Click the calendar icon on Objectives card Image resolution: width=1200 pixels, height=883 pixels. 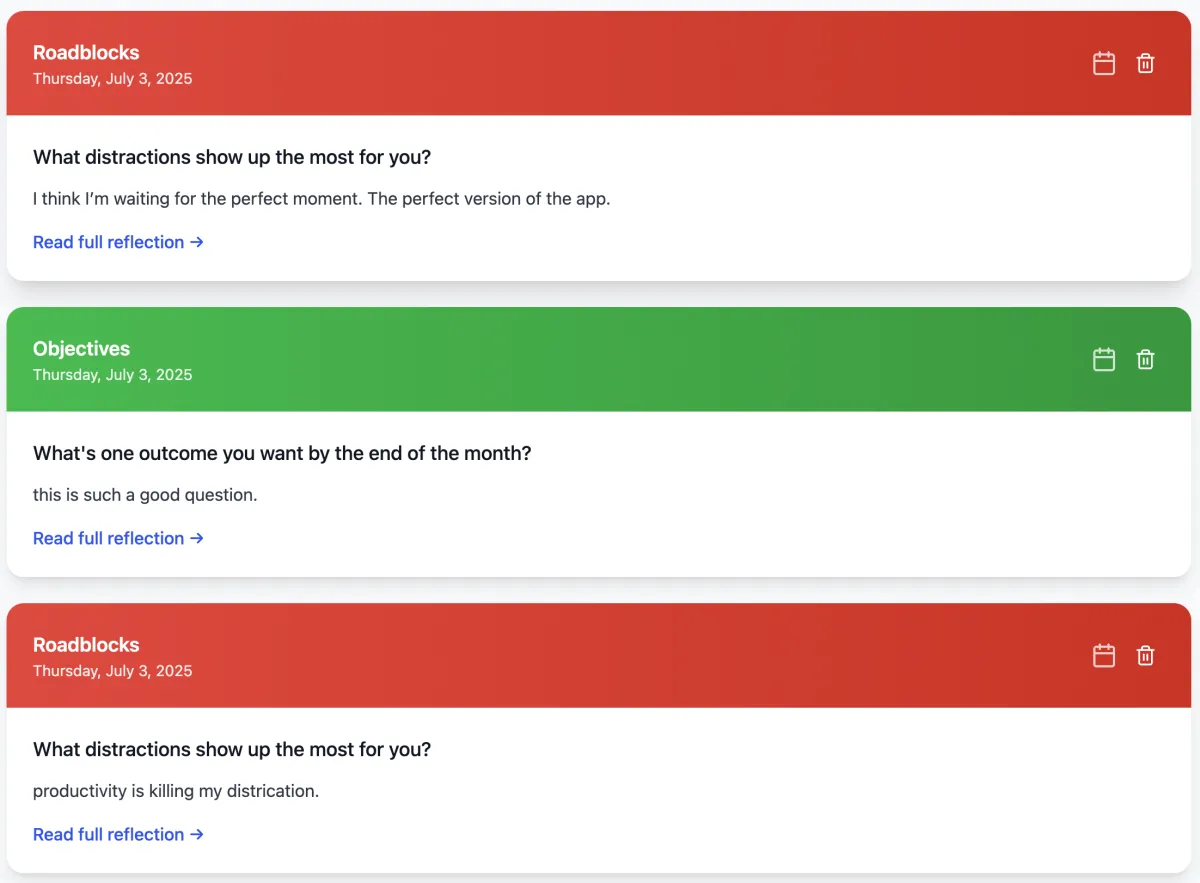[1104, 359]
